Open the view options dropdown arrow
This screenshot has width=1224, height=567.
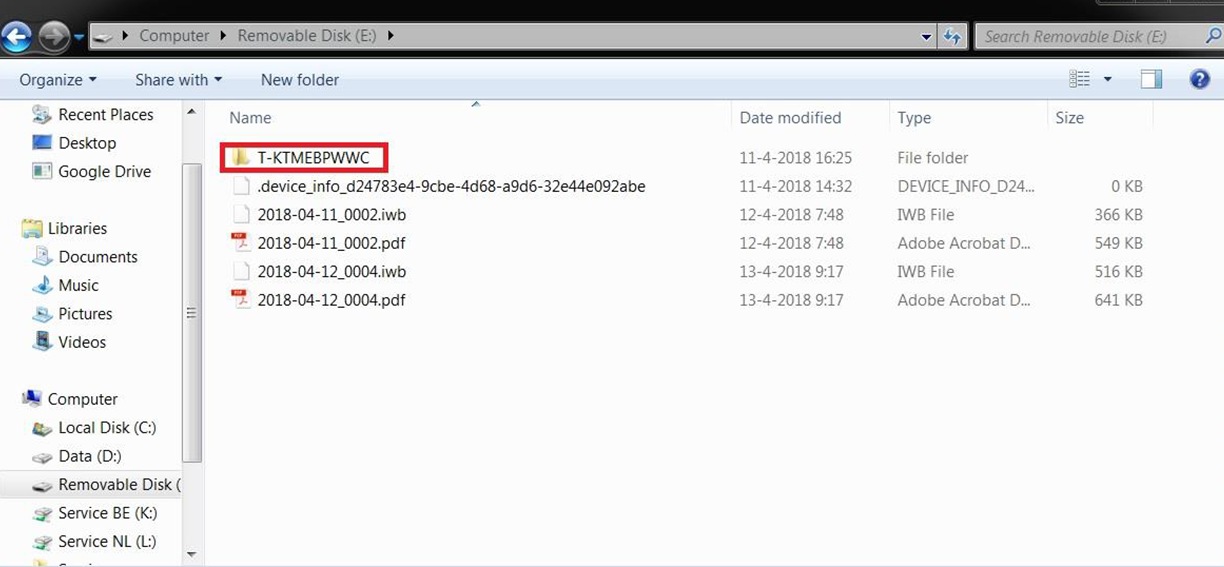(1107, 79)
